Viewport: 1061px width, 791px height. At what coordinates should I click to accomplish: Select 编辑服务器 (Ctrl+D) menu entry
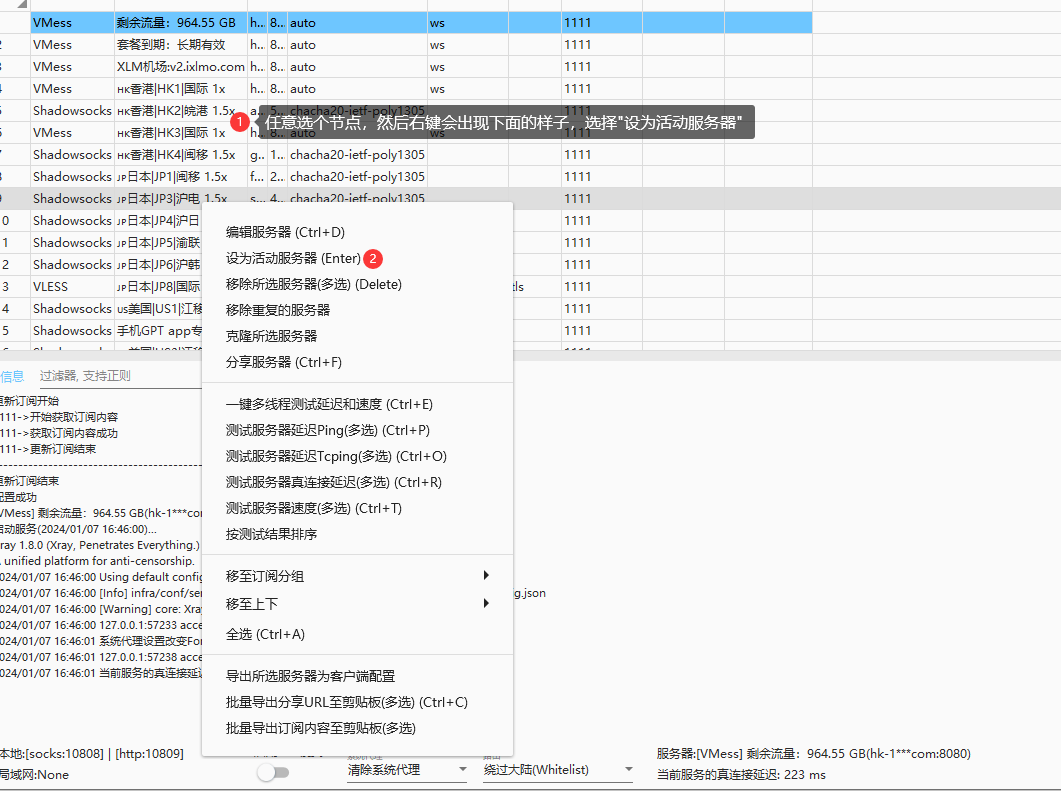click(x=285, y=232)
